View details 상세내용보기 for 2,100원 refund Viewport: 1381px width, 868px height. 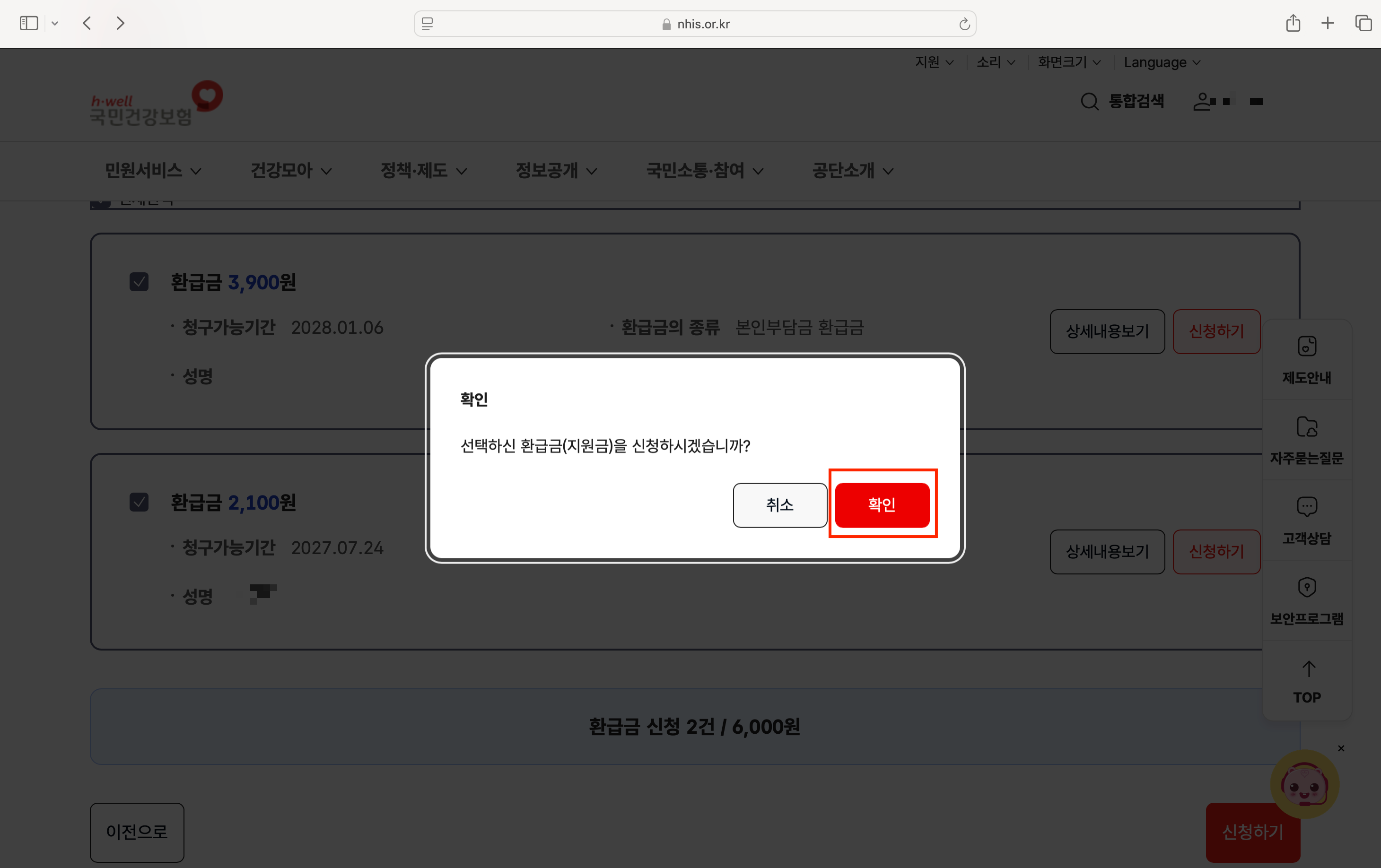1107,552
